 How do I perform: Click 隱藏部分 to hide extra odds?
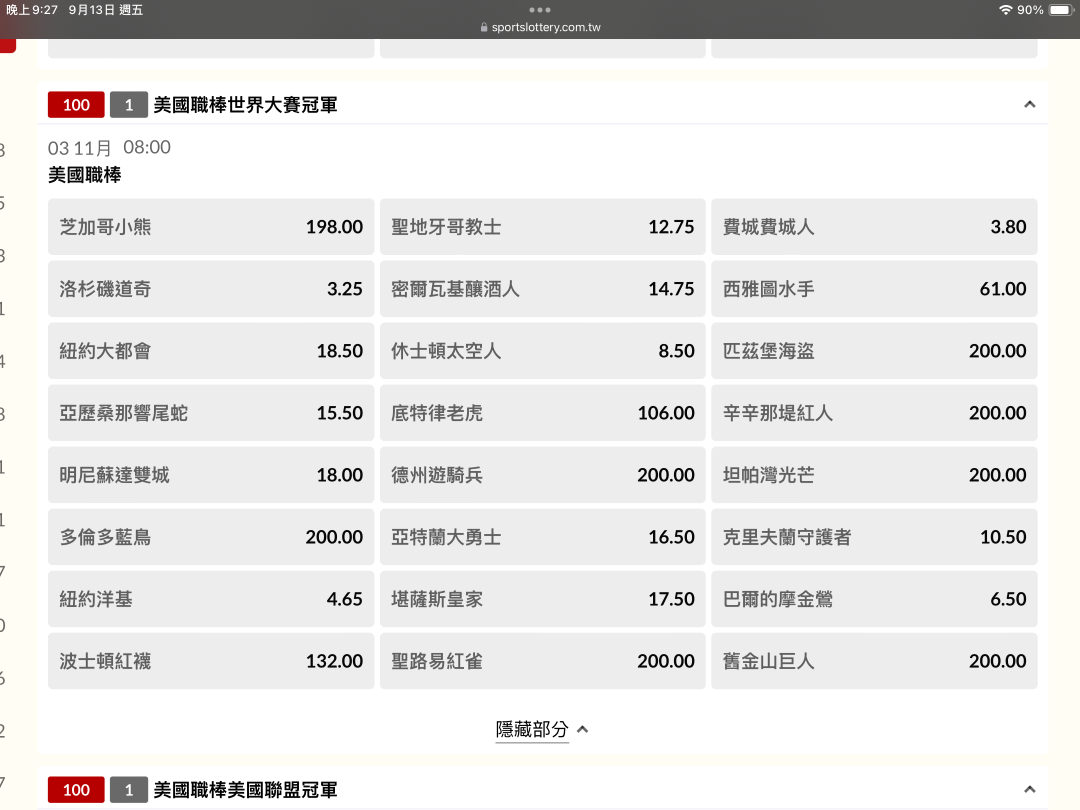541,729
